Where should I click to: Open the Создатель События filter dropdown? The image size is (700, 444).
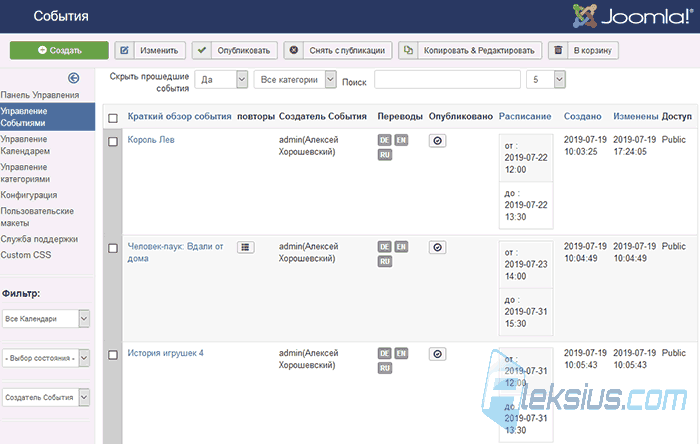tap(46, 397)
